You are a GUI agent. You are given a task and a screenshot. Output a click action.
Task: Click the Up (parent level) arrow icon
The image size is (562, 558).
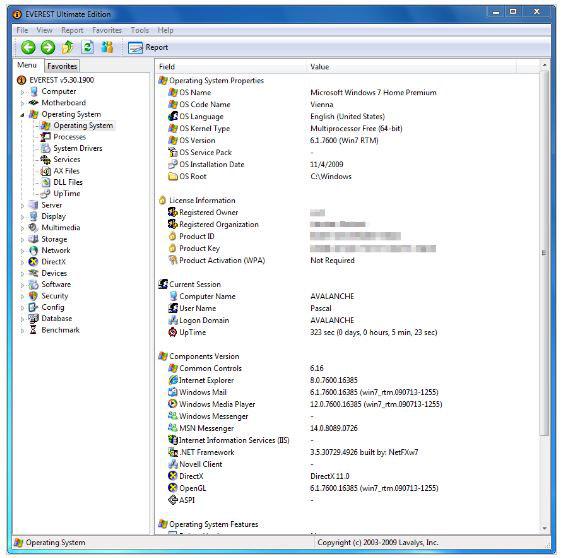pos(68,47)
